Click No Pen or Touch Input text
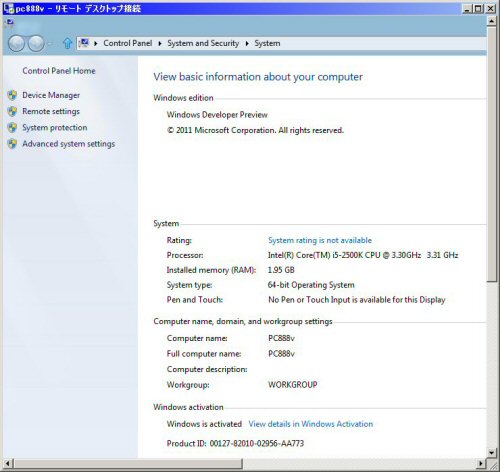The width and height of the screenshot is (500, 472). (x=357, y=300)
